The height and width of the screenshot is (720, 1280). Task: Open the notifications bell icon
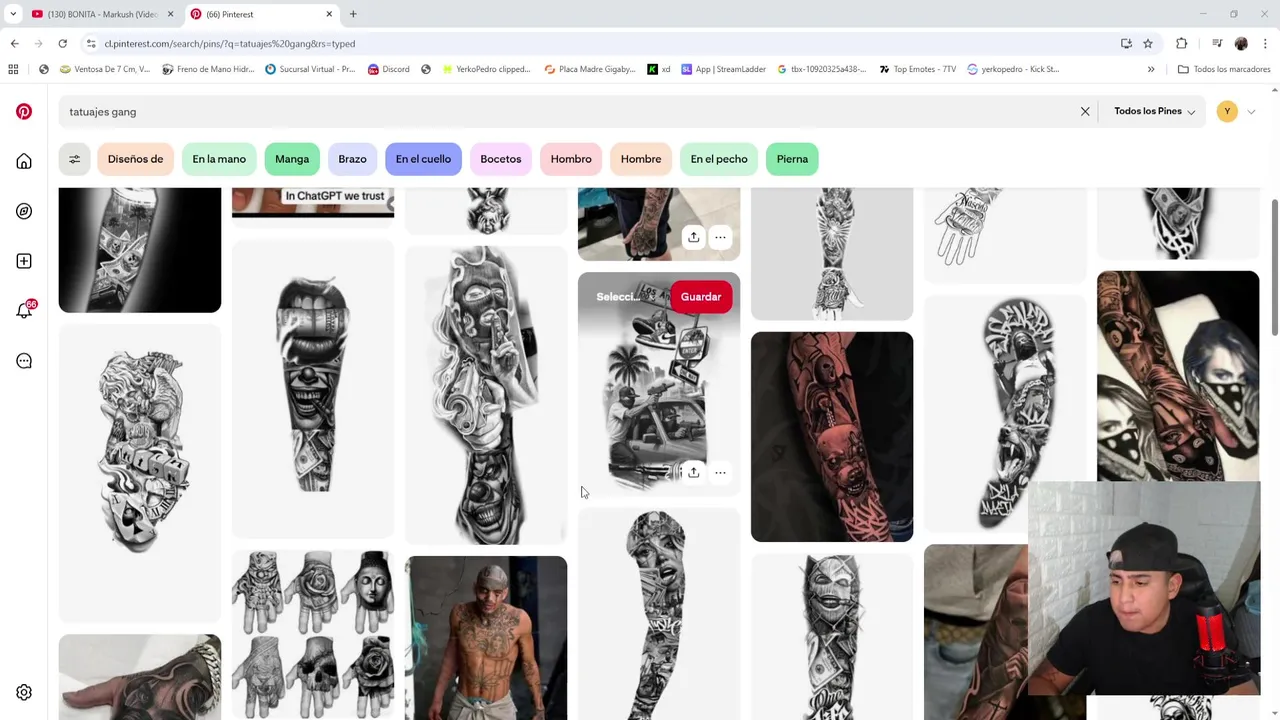(x=24, y=311)
